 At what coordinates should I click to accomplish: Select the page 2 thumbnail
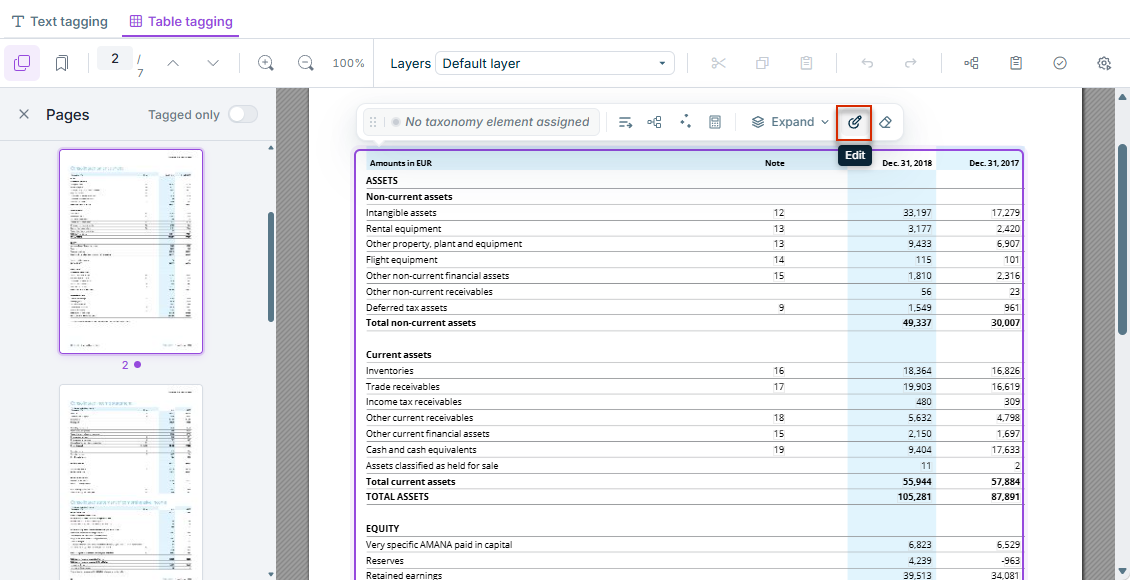point(131,251)
